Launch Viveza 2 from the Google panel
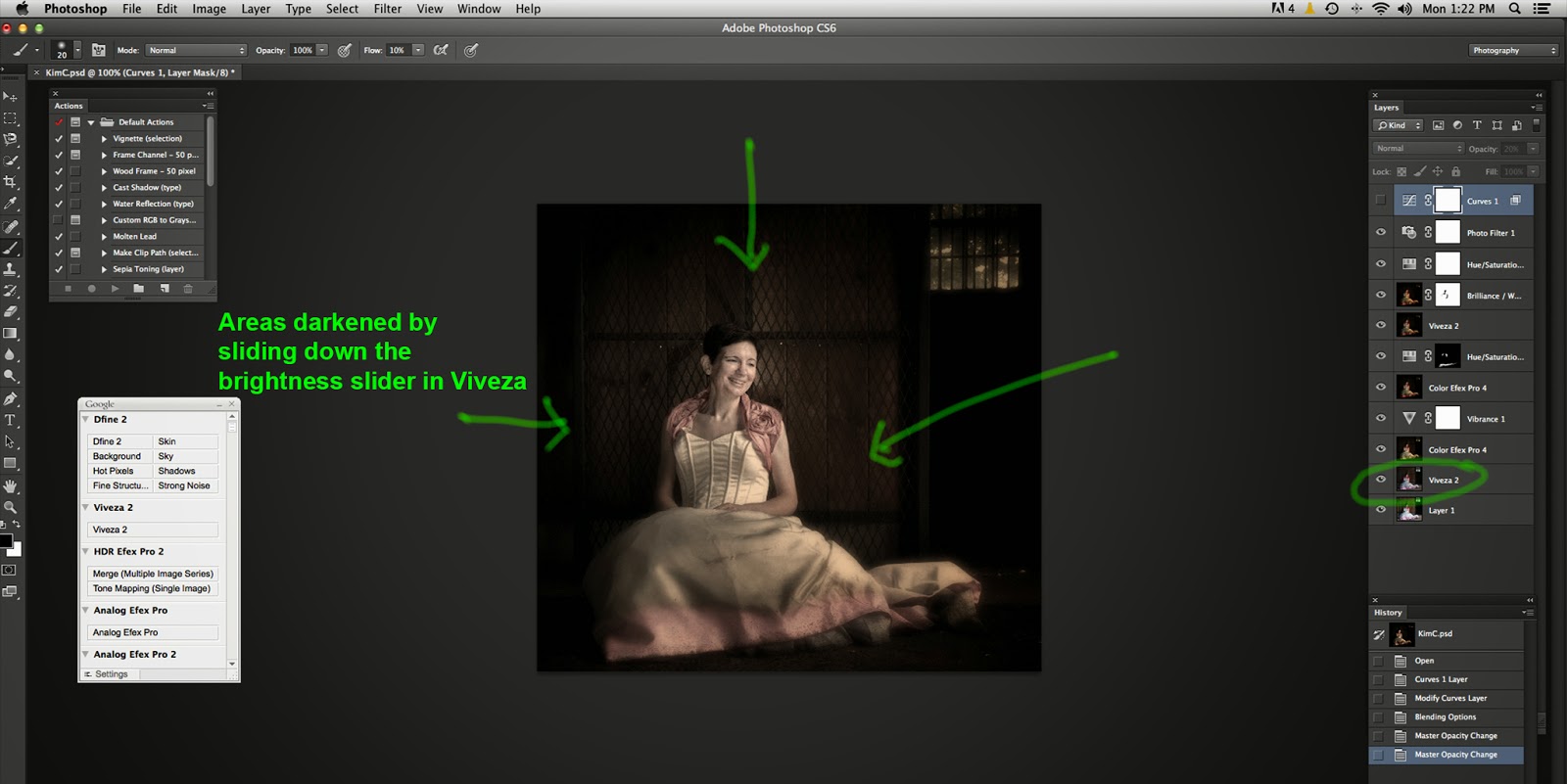The image size is (1567, 784). tap(153, 530)
